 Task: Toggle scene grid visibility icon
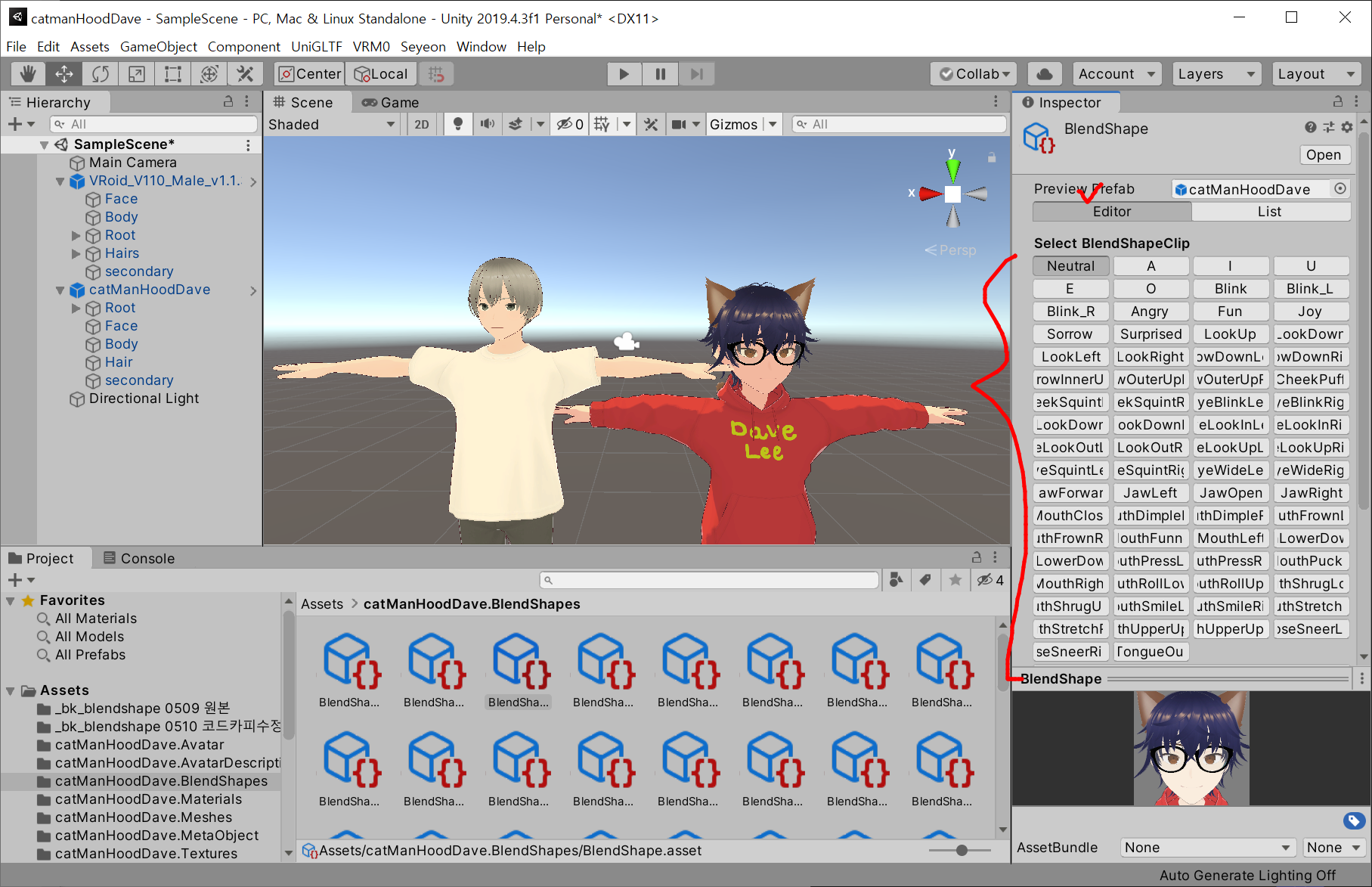coord(602,124)
